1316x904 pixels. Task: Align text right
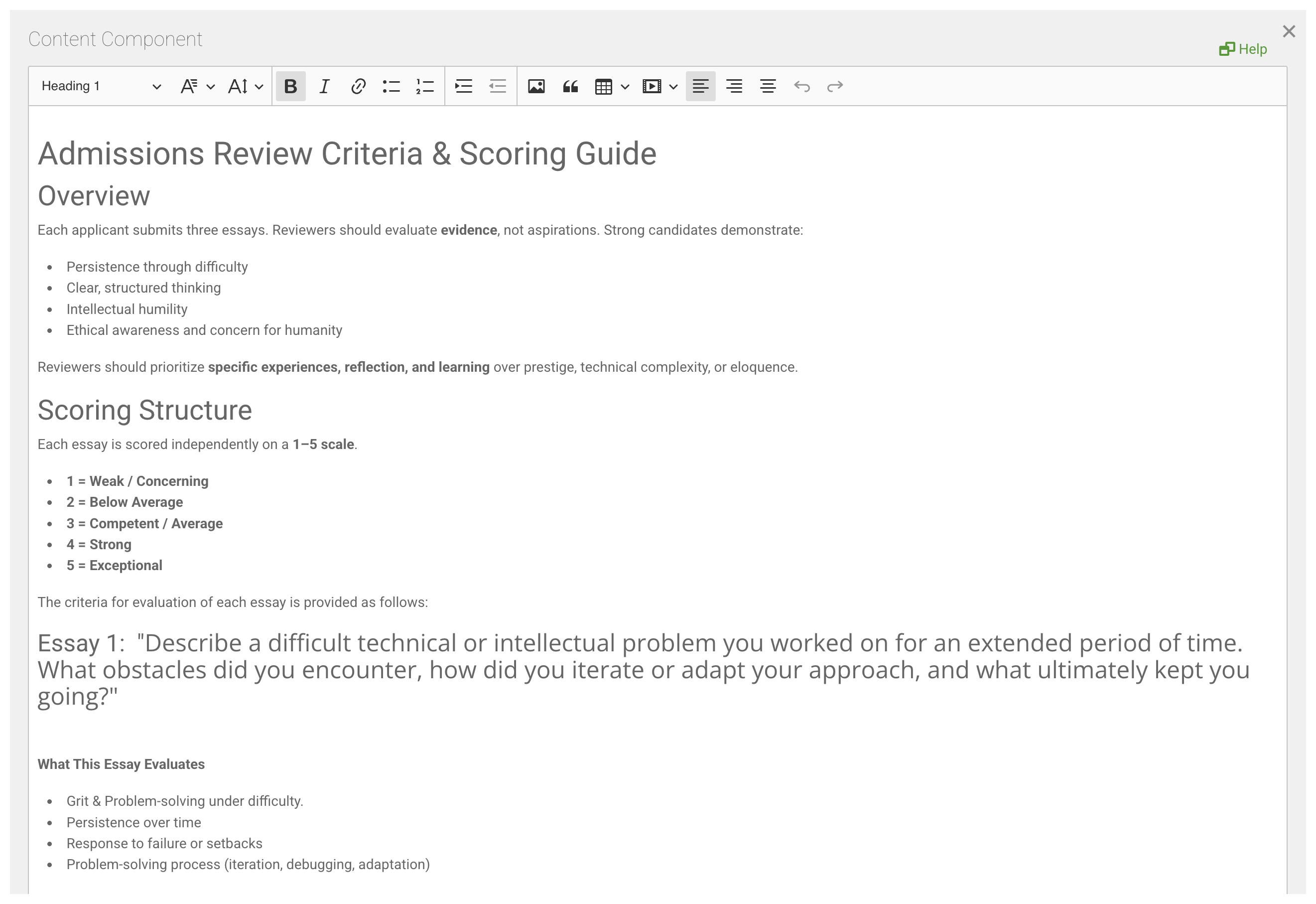(734, 86)
